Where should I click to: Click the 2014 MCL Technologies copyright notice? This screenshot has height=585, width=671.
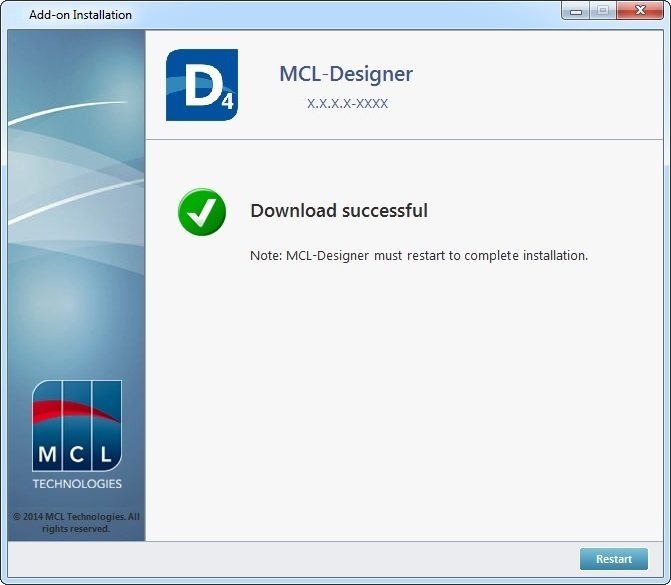click(x=76, y=522)
